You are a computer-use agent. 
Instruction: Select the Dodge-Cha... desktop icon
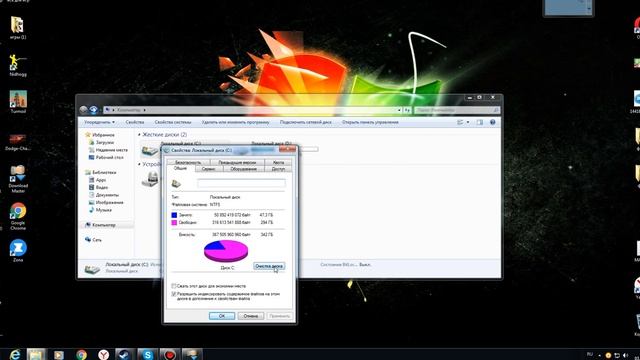[x=18, y=141]
